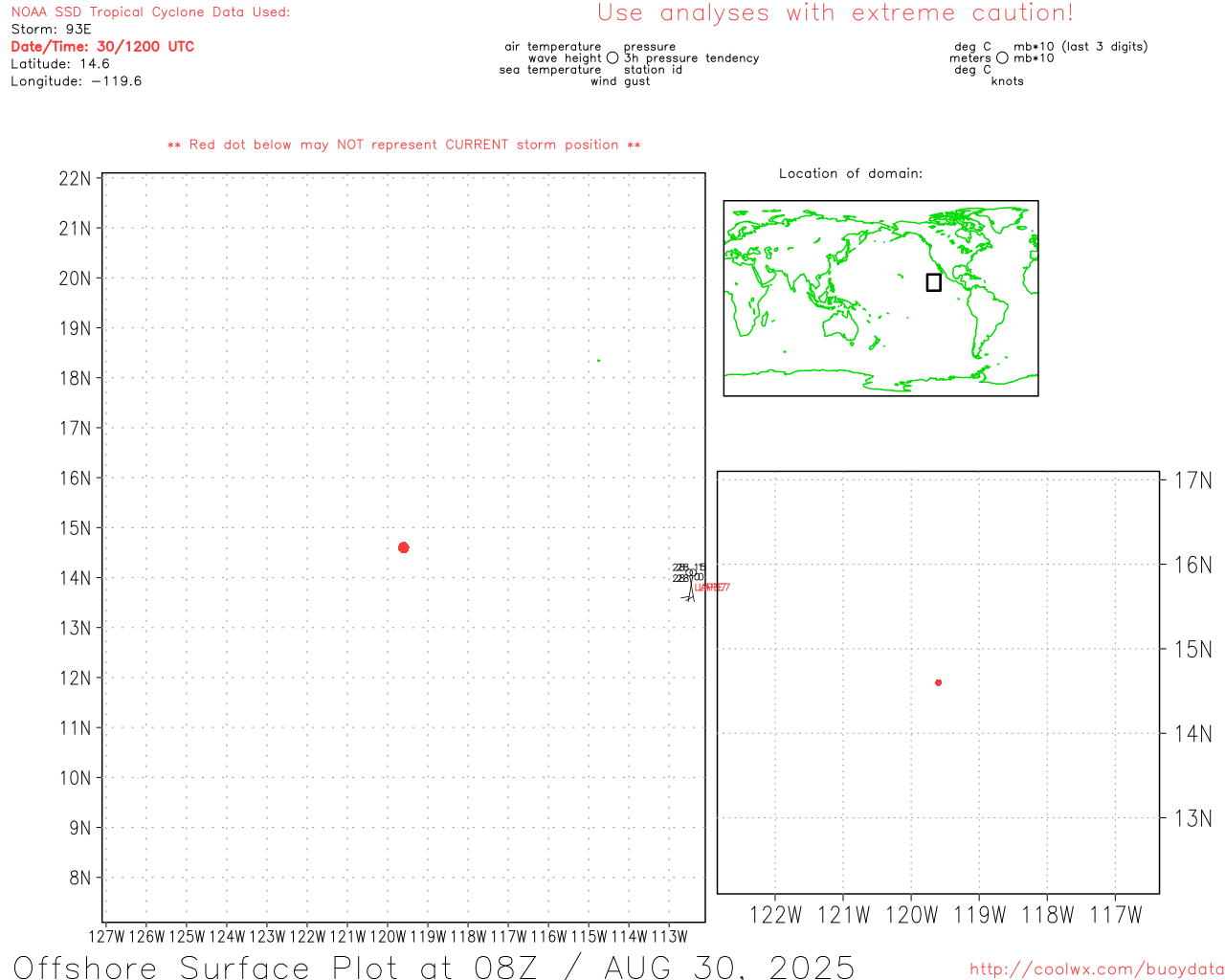Click the red-dot position disclaimer text
This screenshot has width=1225, height=980.
point(404,145)
